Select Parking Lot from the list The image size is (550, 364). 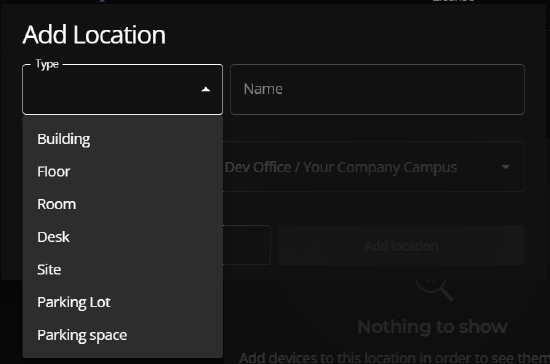[x=122, y=302]
